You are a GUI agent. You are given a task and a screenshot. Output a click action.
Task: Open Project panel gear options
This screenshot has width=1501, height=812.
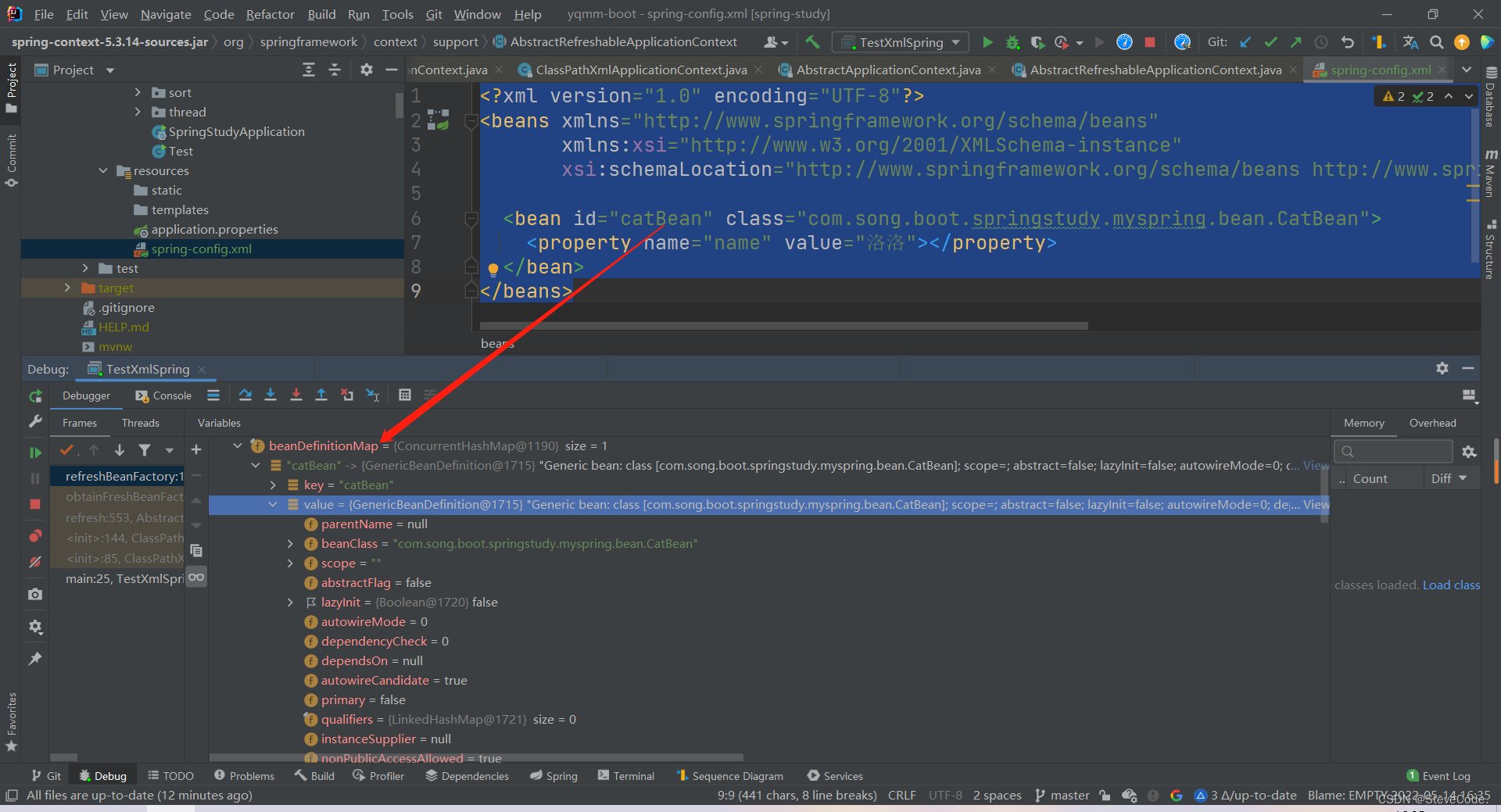tap(367, 70)
